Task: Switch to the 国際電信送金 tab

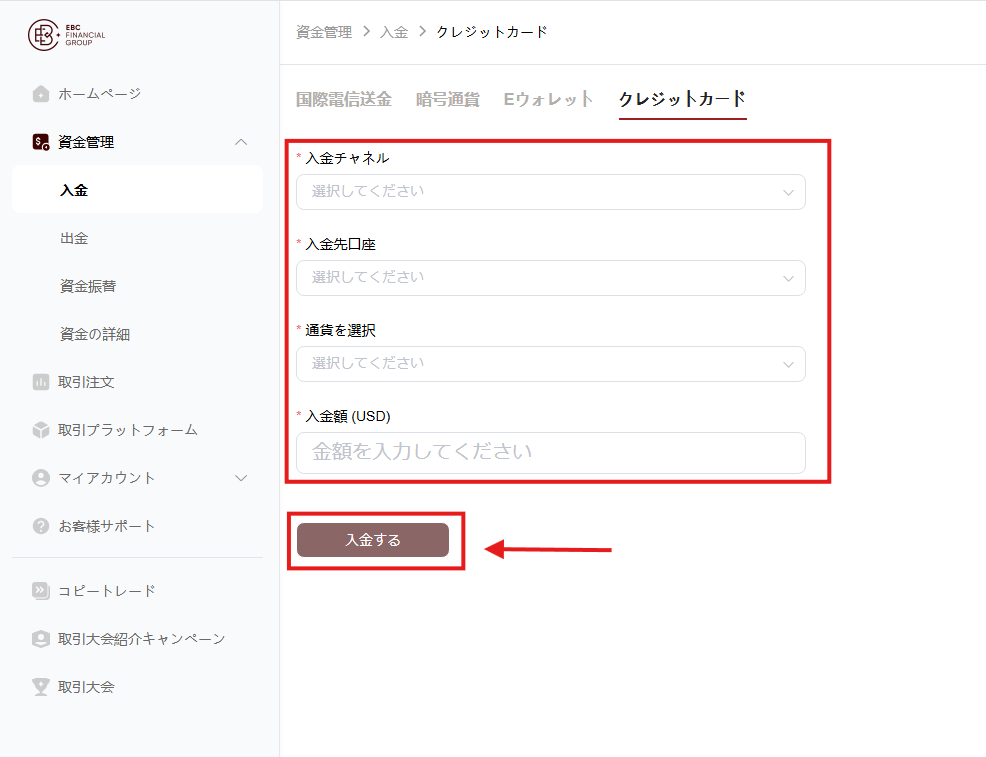Action: 344,99
